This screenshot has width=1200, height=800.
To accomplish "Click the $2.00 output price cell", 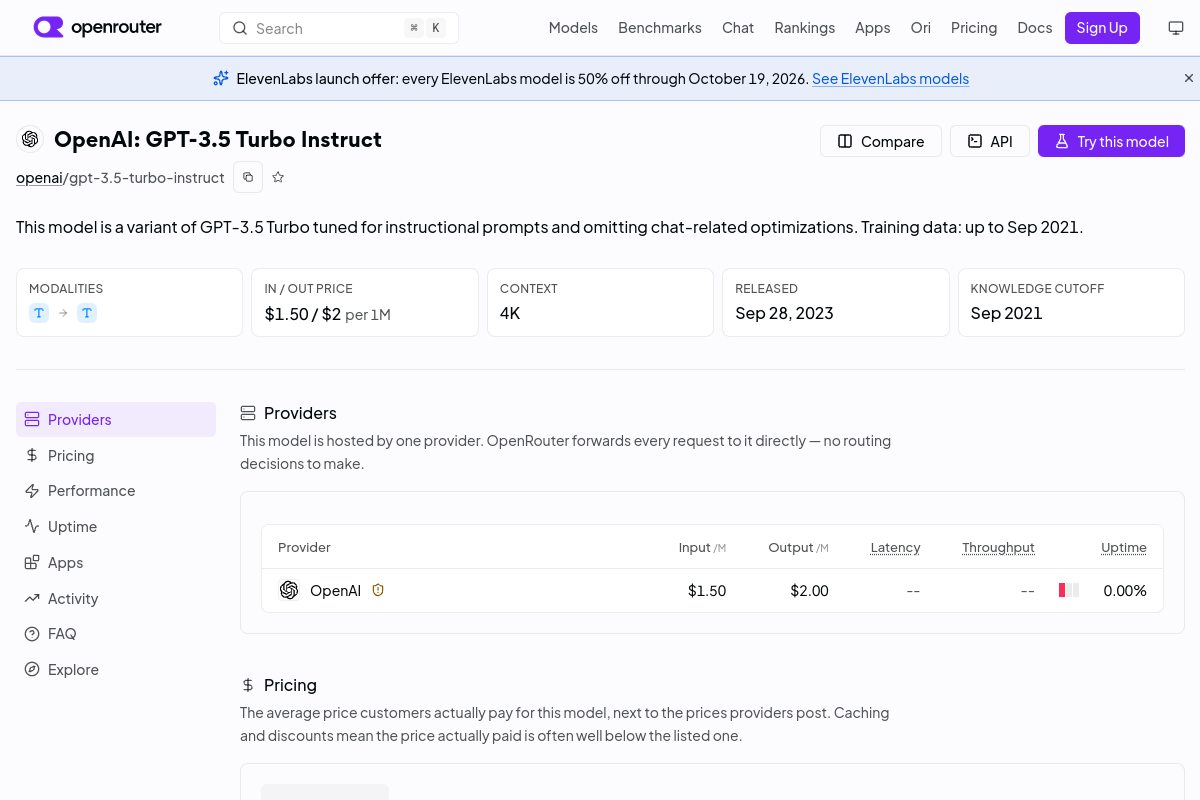I will click(x=809, y=591).
